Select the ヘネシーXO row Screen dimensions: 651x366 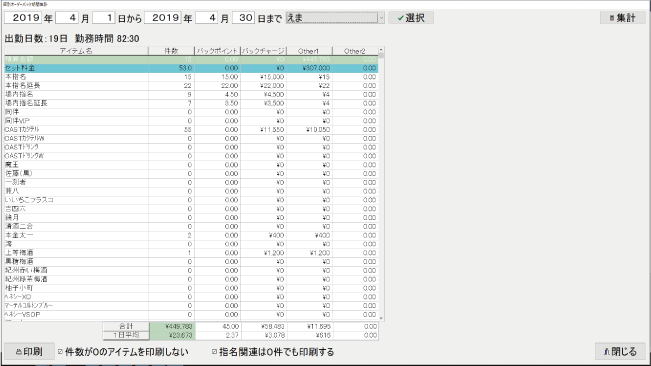coord(191,297)
